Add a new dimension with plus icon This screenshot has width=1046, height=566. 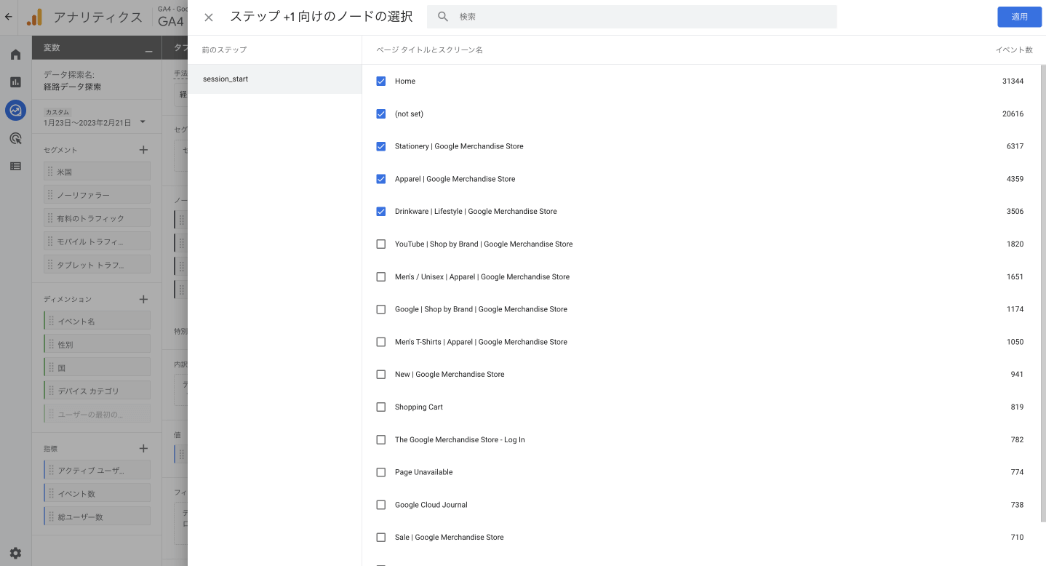[143, 300]
